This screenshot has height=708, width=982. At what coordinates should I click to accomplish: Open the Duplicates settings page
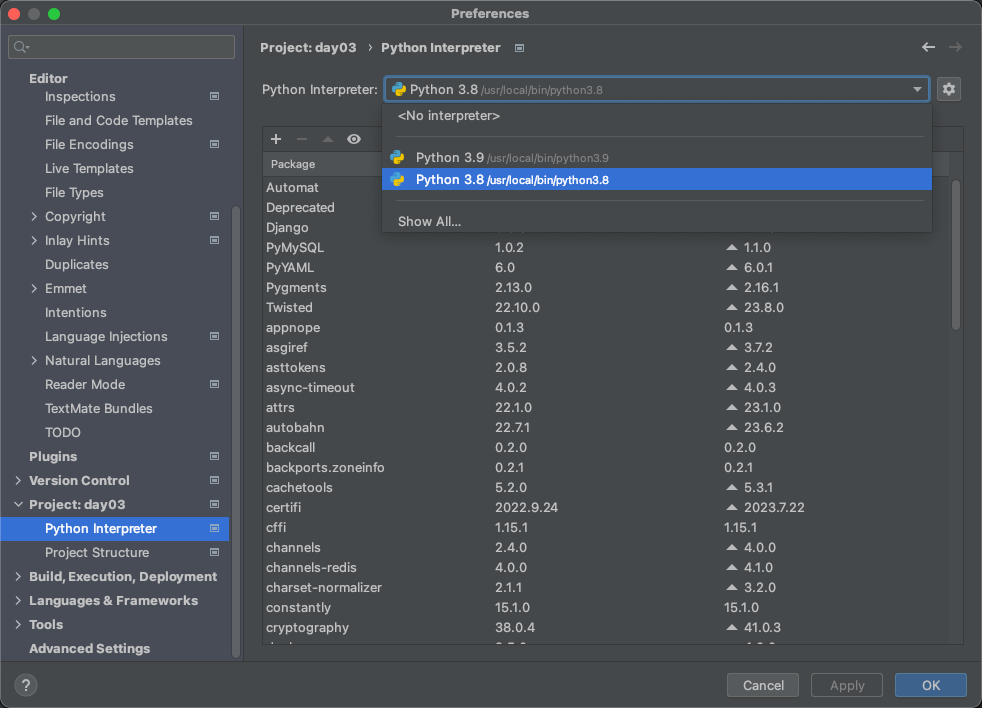(76, 264)
